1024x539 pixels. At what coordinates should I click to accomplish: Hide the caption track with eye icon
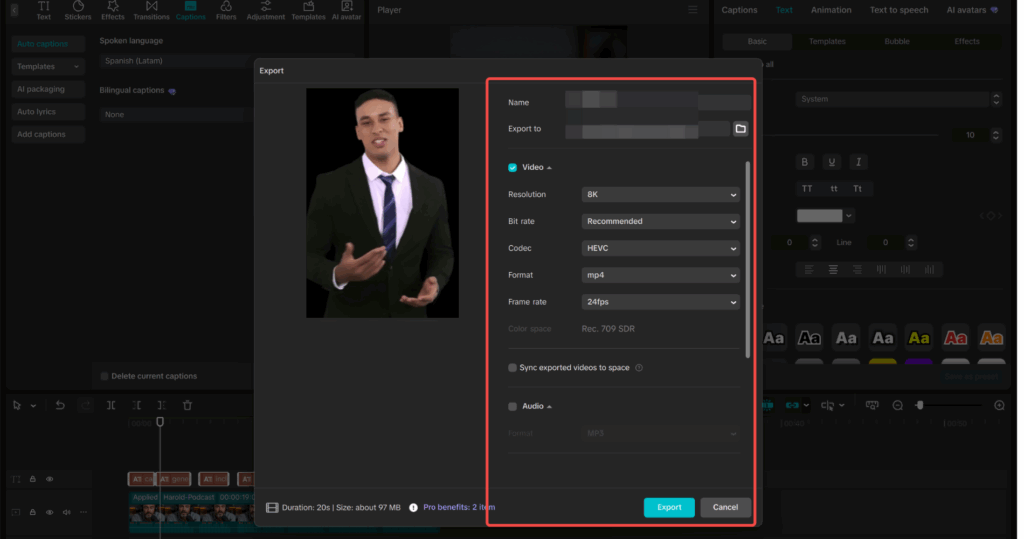pos(50,479)
